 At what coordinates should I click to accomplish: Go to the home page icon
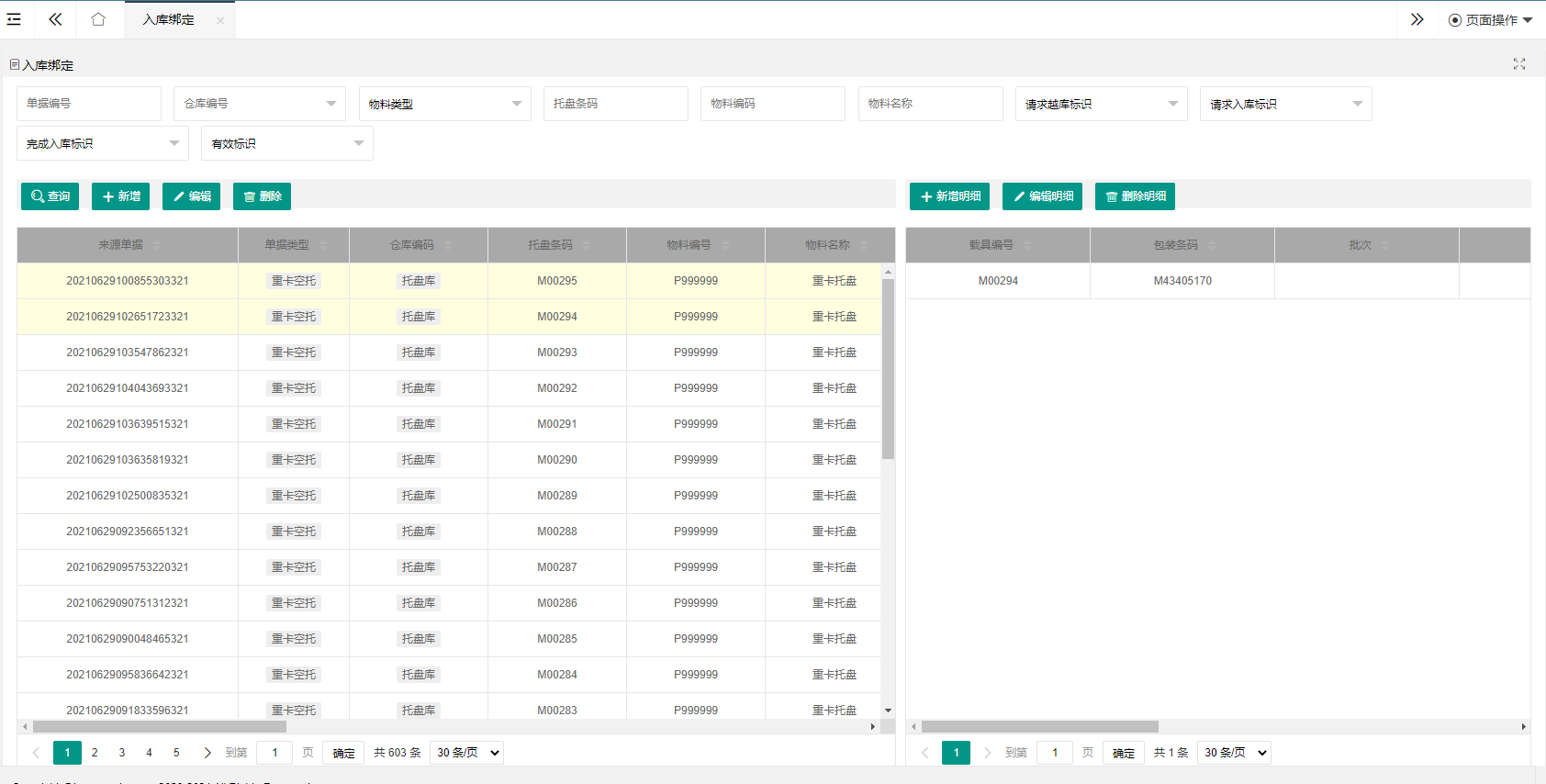tap(98, 19)
